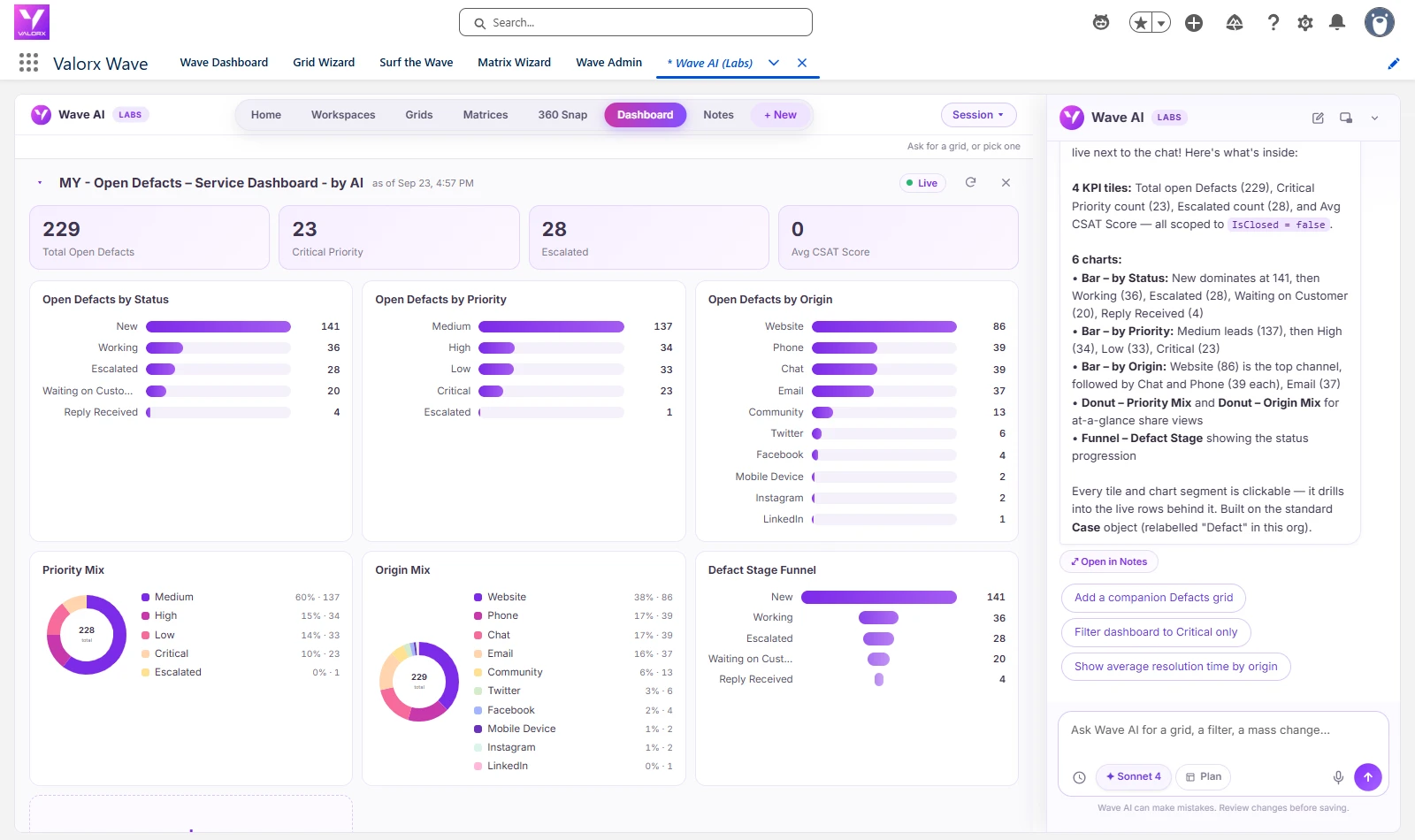
Task: Click Add a companion Defacts grid suggestion
Action: pos(1153,598)
